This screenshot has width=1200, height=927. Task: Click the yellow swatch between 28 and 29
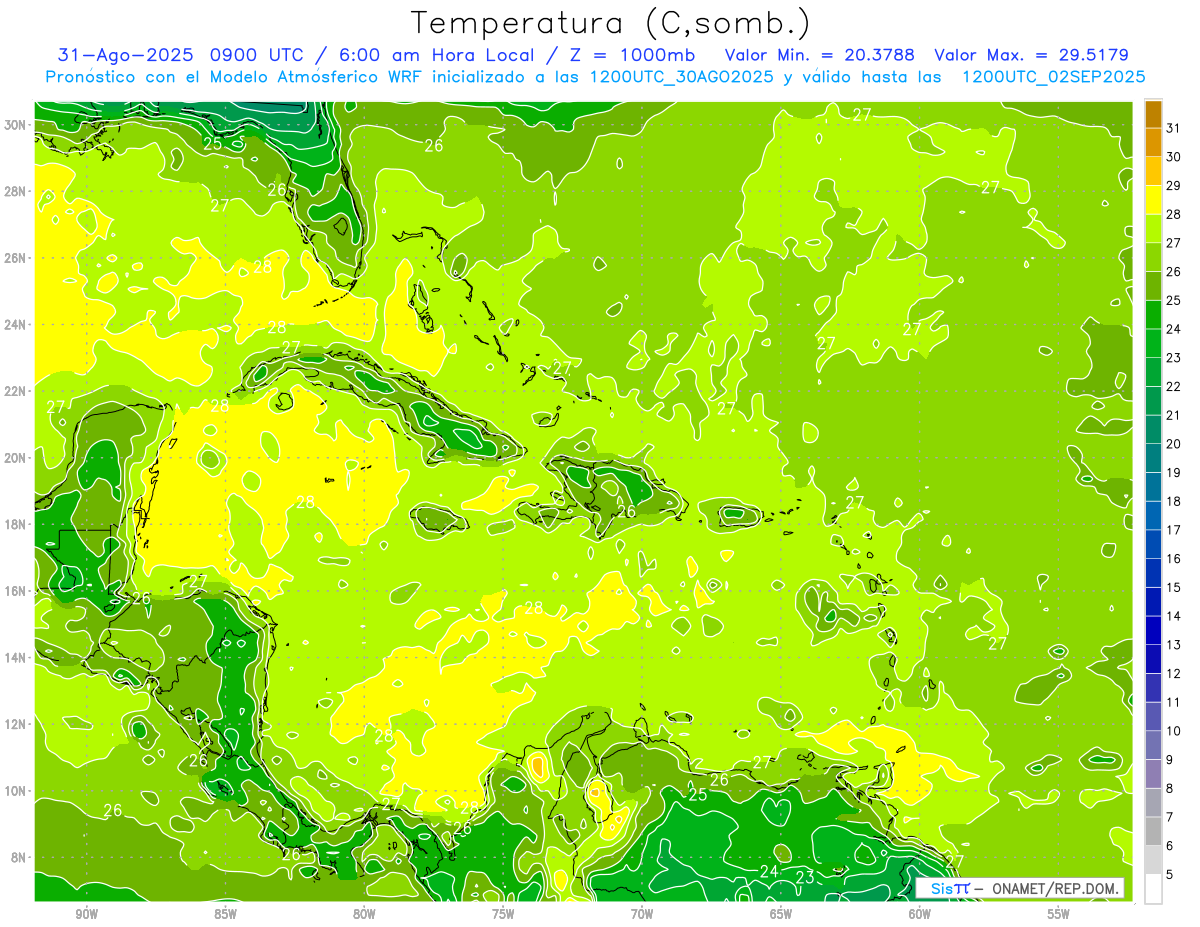click(x=1153, y=200)
